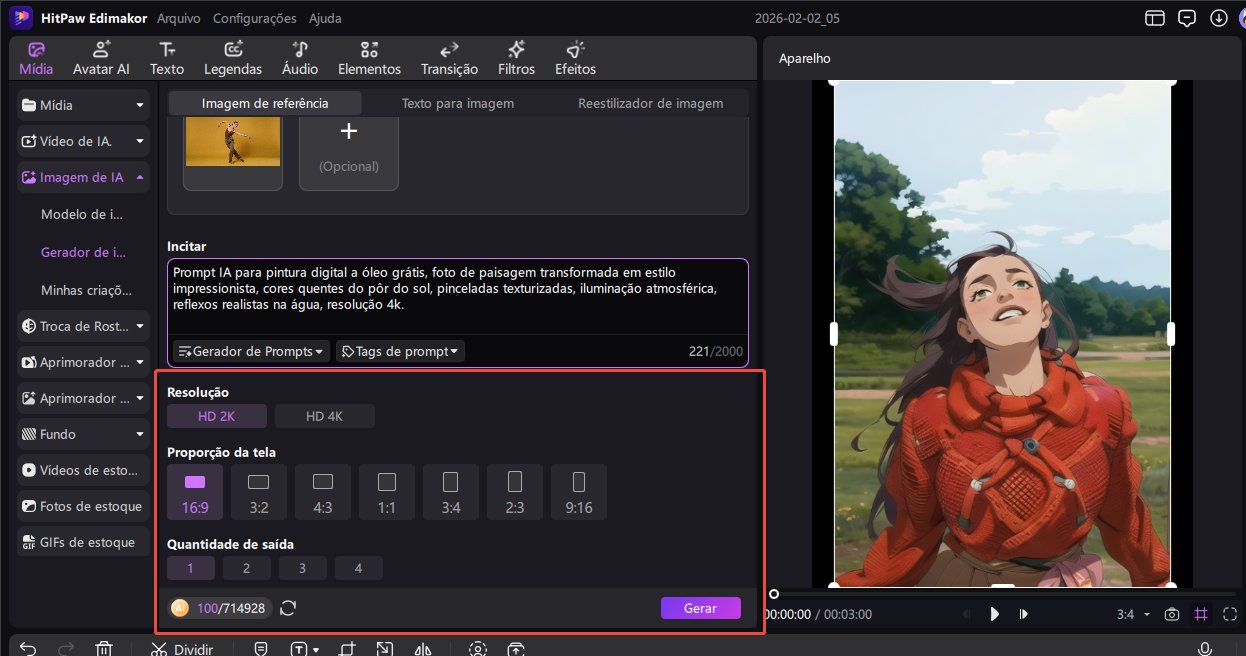Viewport: 1246px width, 656px height.
Task: Choose the 9:16 aspect ratio
Action: click(578, 492)
